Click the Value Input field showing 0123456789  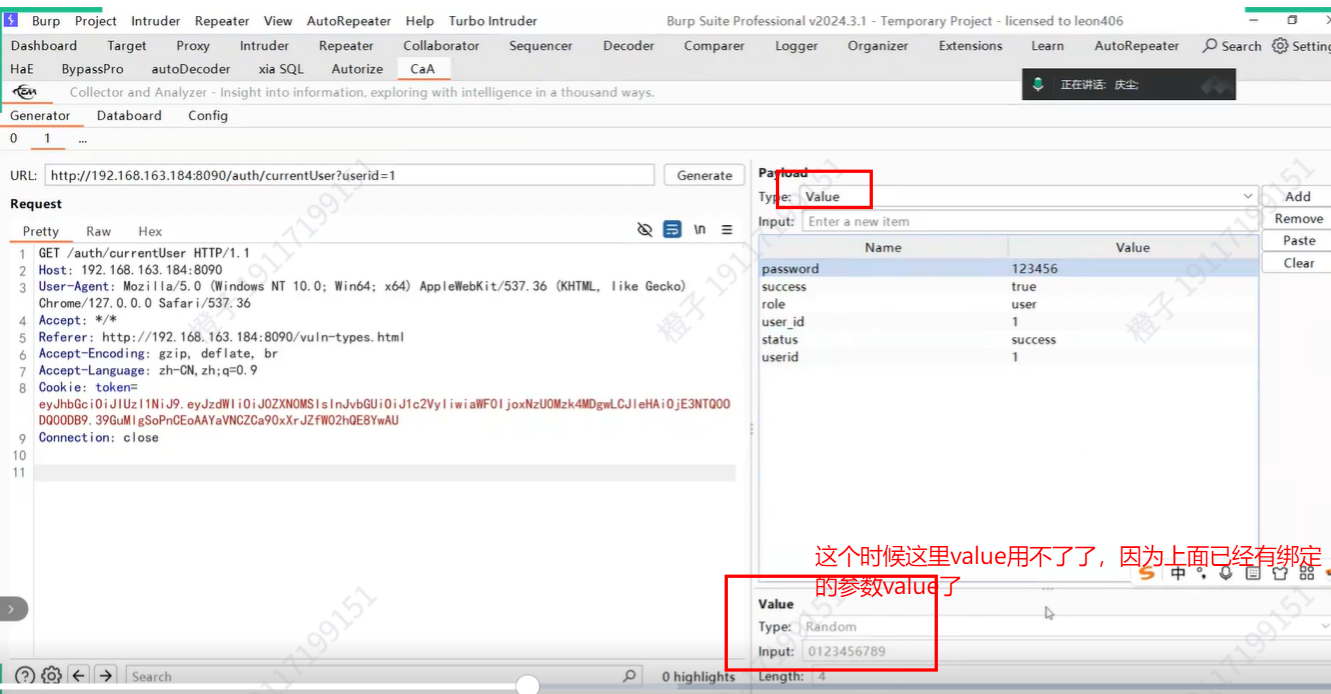point(1065,652)
